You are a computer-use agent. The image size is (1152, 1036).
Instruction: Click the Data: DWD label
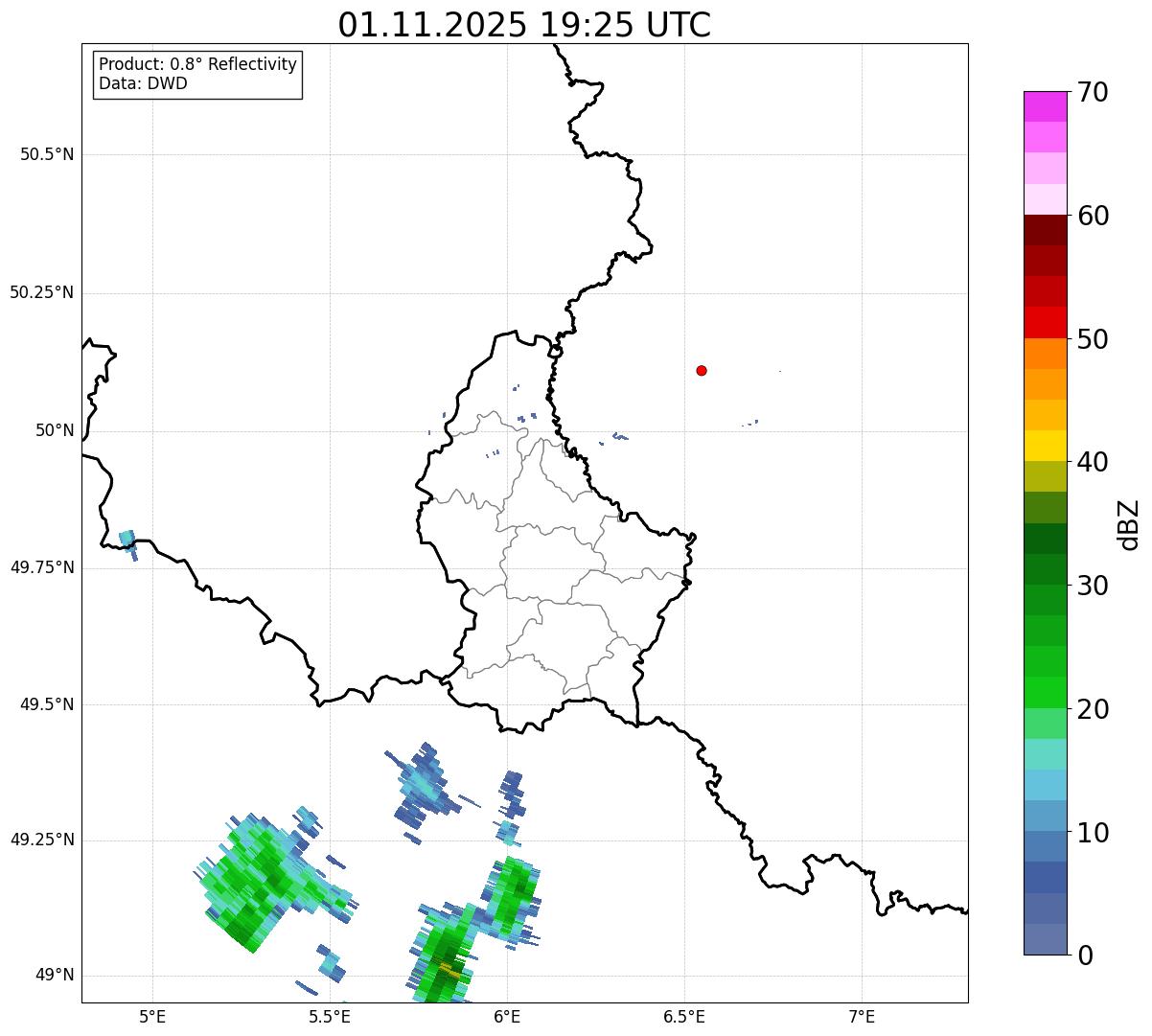pos(143,83)
